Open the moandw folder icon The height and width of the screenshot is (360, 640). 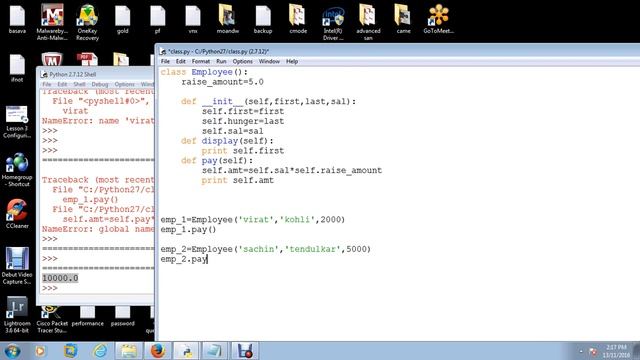pyautogui.click(x=228, y=19)
